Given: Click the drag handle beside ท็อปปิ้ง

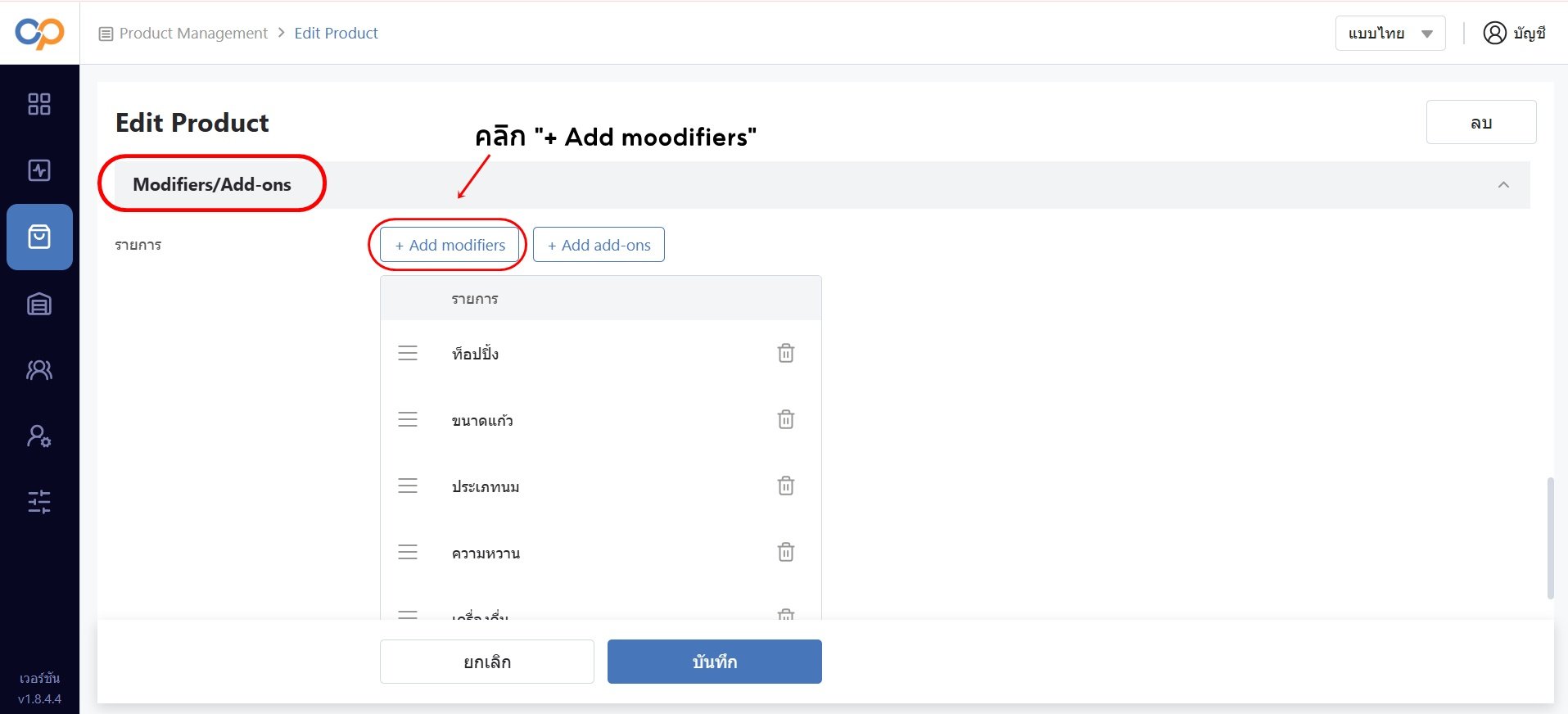Looking at the screenshot, I should tap(408, 353).
